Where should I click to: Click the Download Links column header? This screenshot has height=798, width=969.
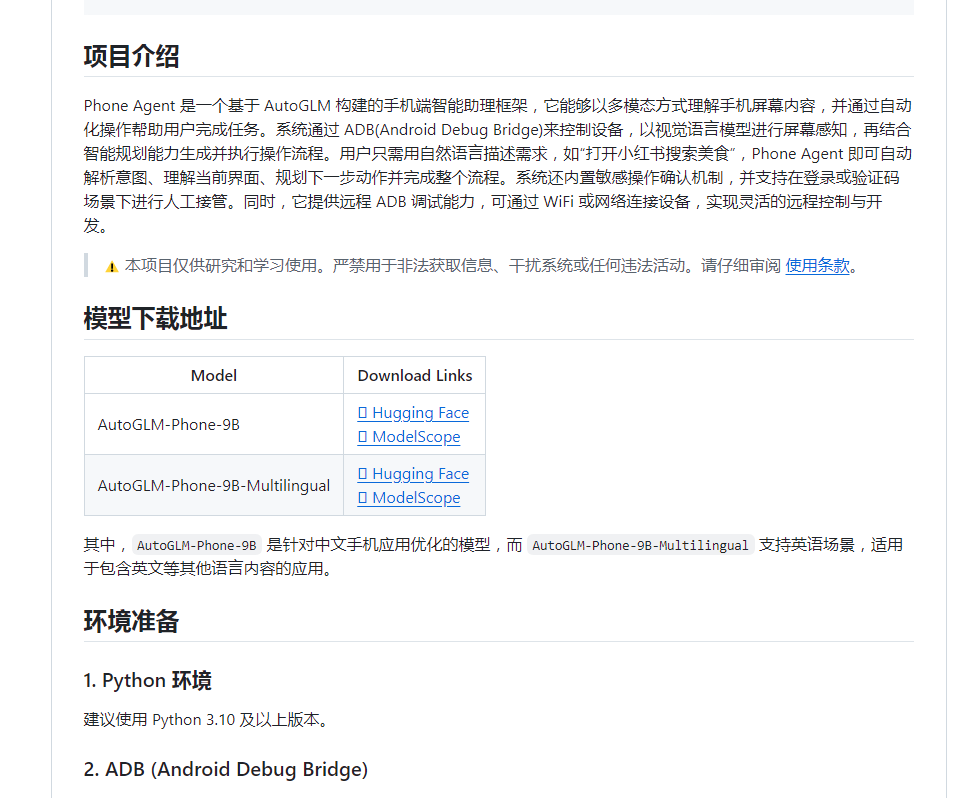pyautogui.click(x=415, y=375)
